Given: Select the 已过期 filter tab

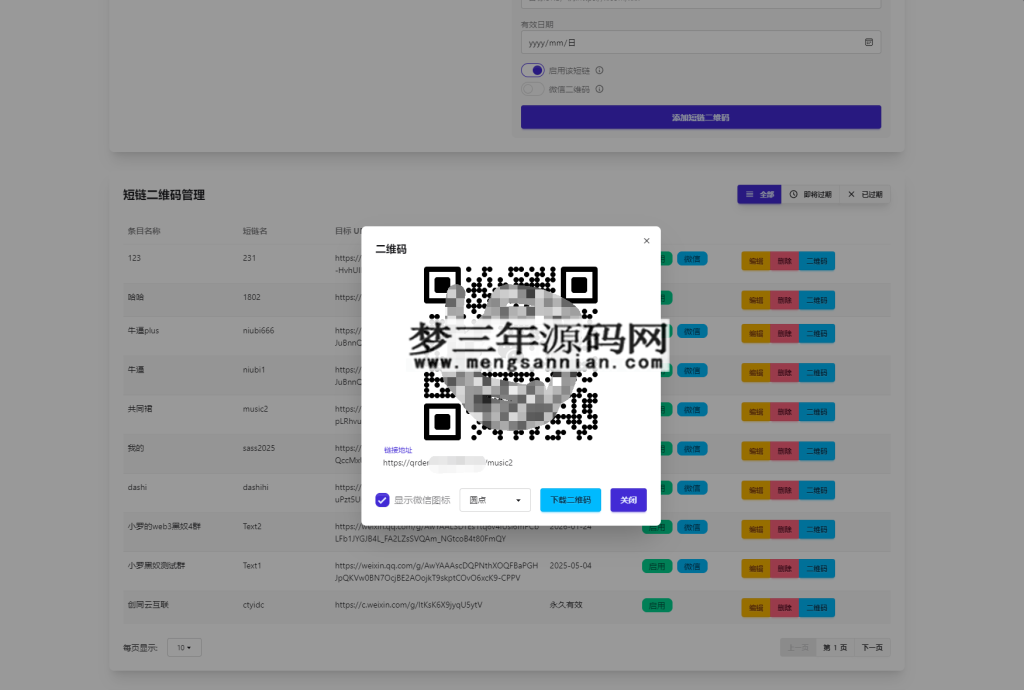Looking at the screenshot, I should (x=865, y=195).
